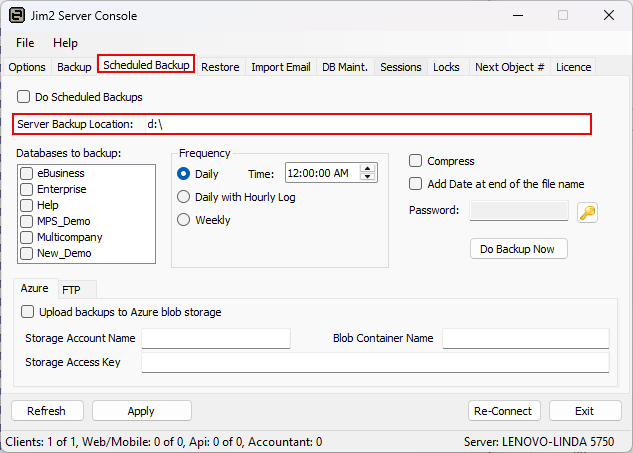Click the Server: LENOVO-LINDA 5750 status text

(539, 442)
